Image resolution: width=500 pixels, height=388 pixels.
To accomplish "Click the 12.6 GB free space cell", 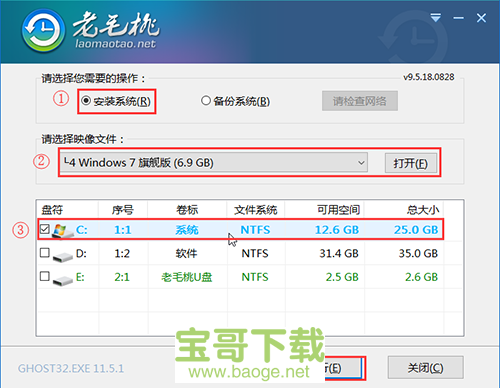I will [337, 230].
